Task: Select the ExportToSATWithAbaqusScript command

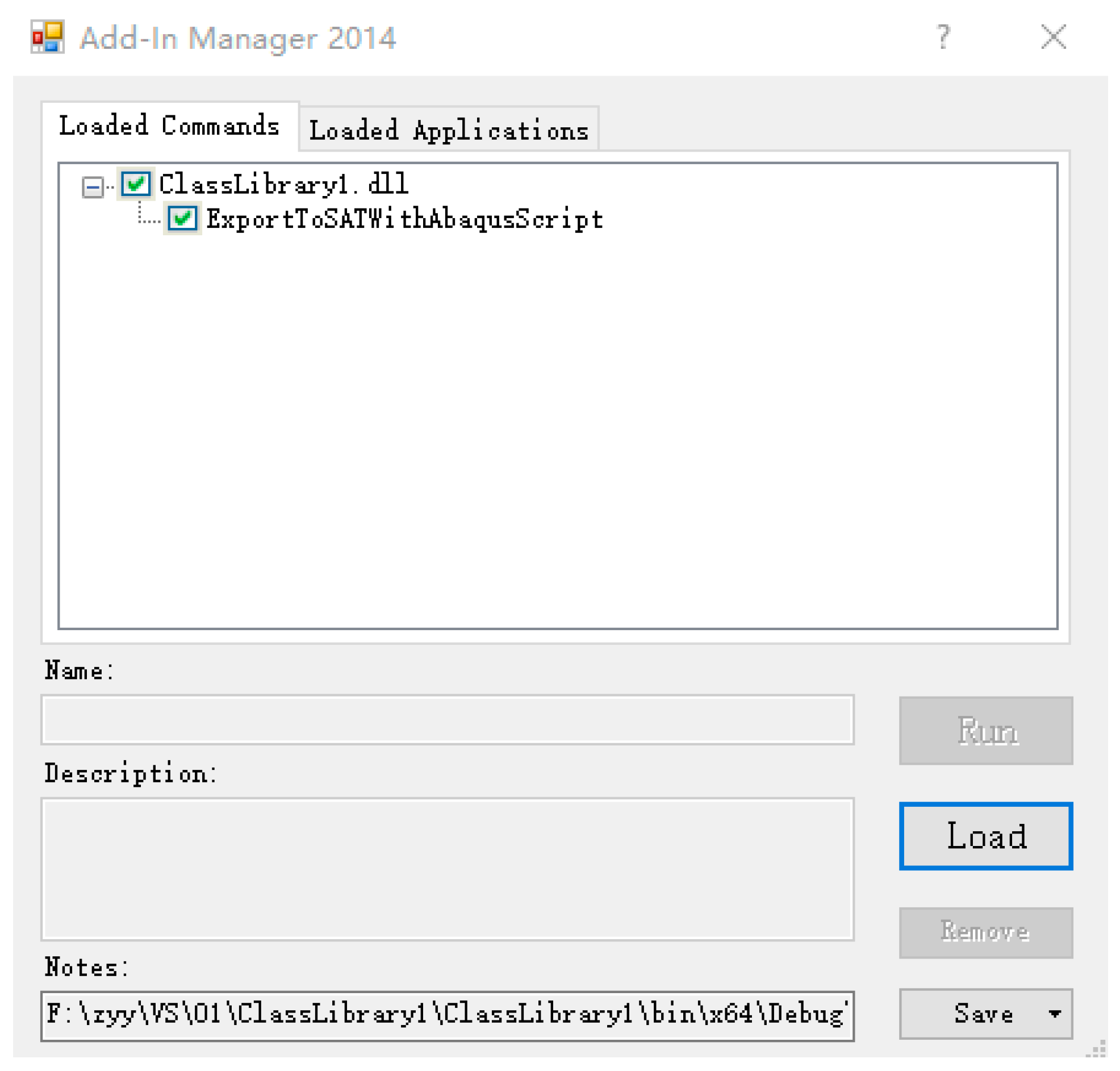Action: [404, 220]
